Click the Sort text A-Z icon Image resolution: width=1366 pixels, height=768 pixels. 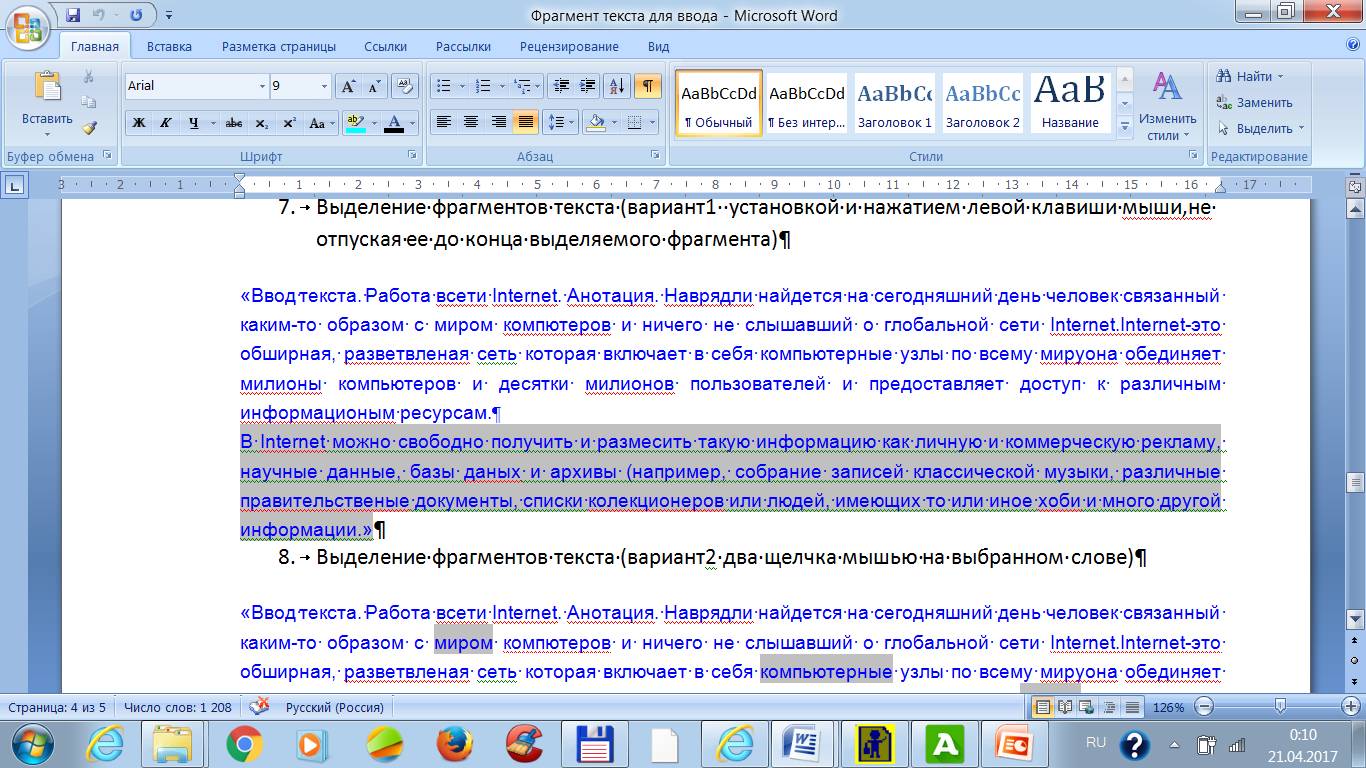pyautogui.click(x=616, y=86)
